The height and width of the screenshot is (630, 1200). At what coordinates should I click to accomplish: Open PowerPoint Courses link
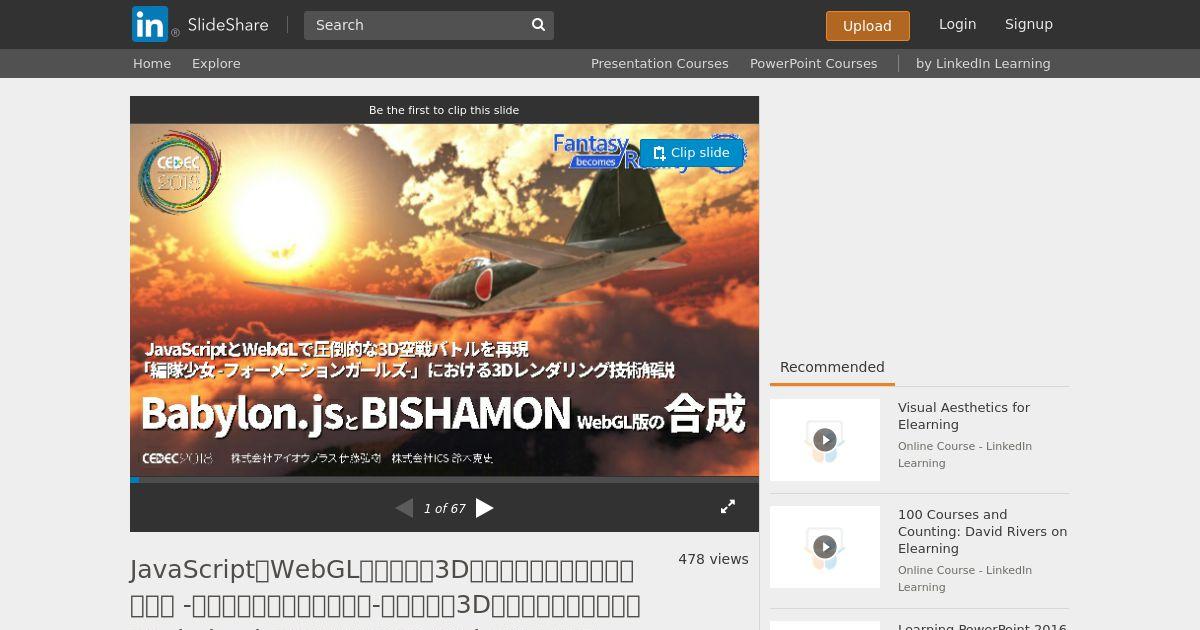tap(813, 63)
